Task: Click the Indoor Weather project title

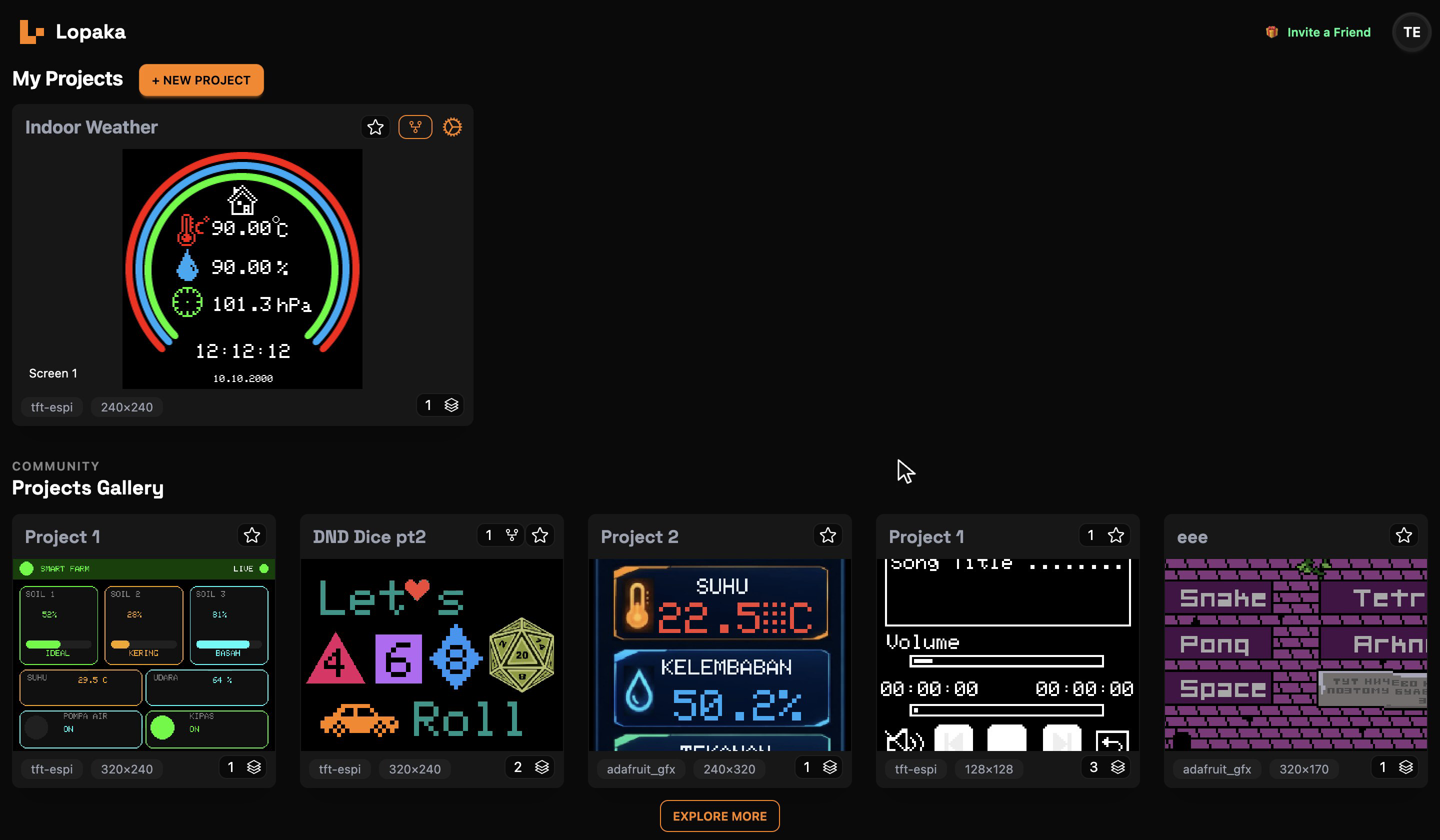Action: pyautogui.click(x=91, y=127)
